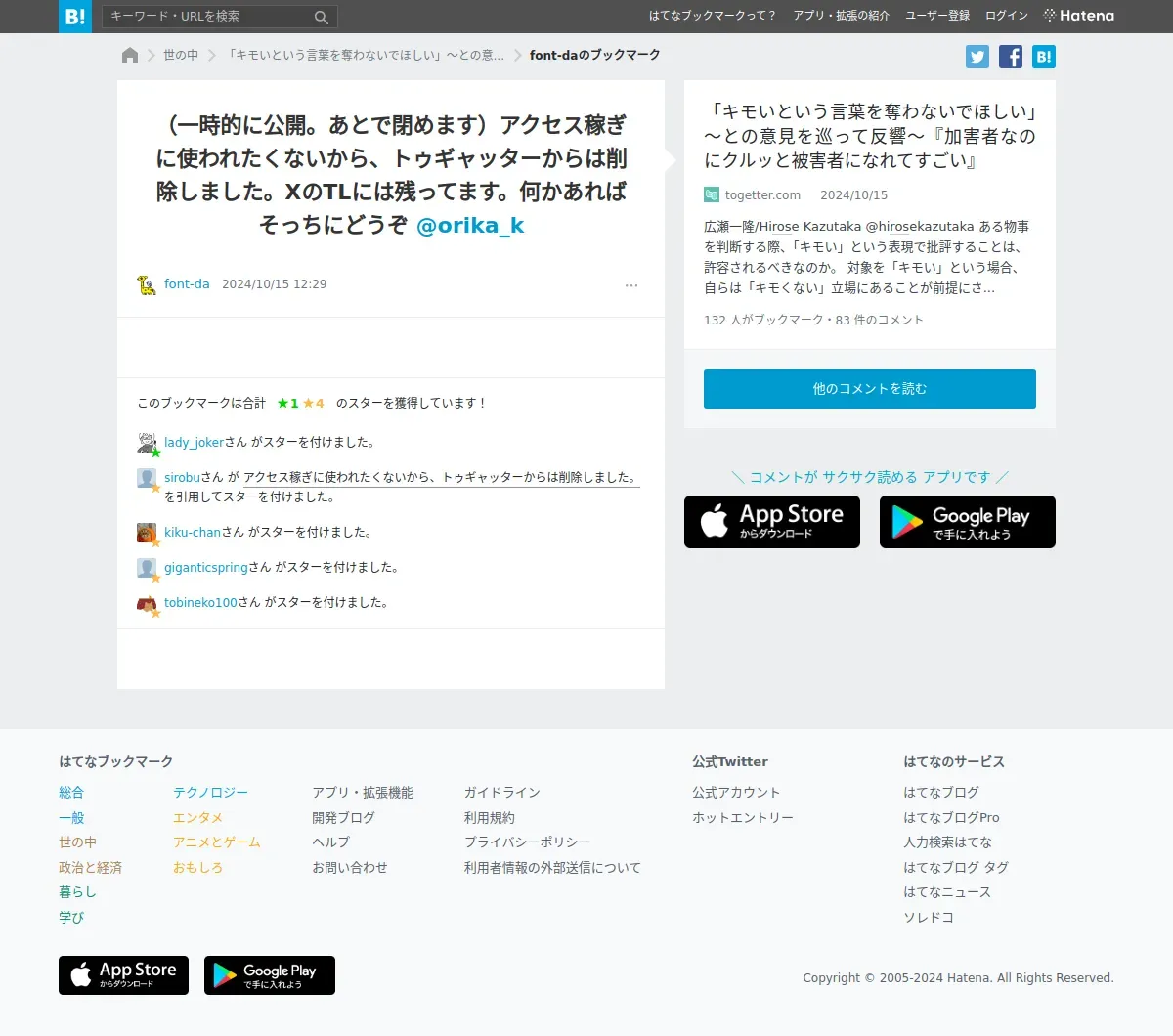Click giganticspring's avatar icon
The width and height of the screenshot is (1173, 1036).
tap(147, 568)
